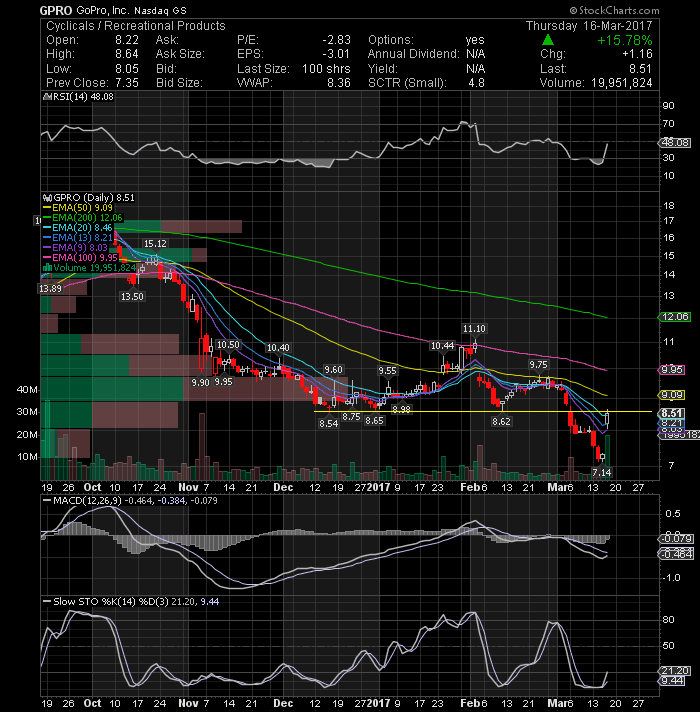Click the 8.62 February low label
700x712 pixels.
(501, 421)
